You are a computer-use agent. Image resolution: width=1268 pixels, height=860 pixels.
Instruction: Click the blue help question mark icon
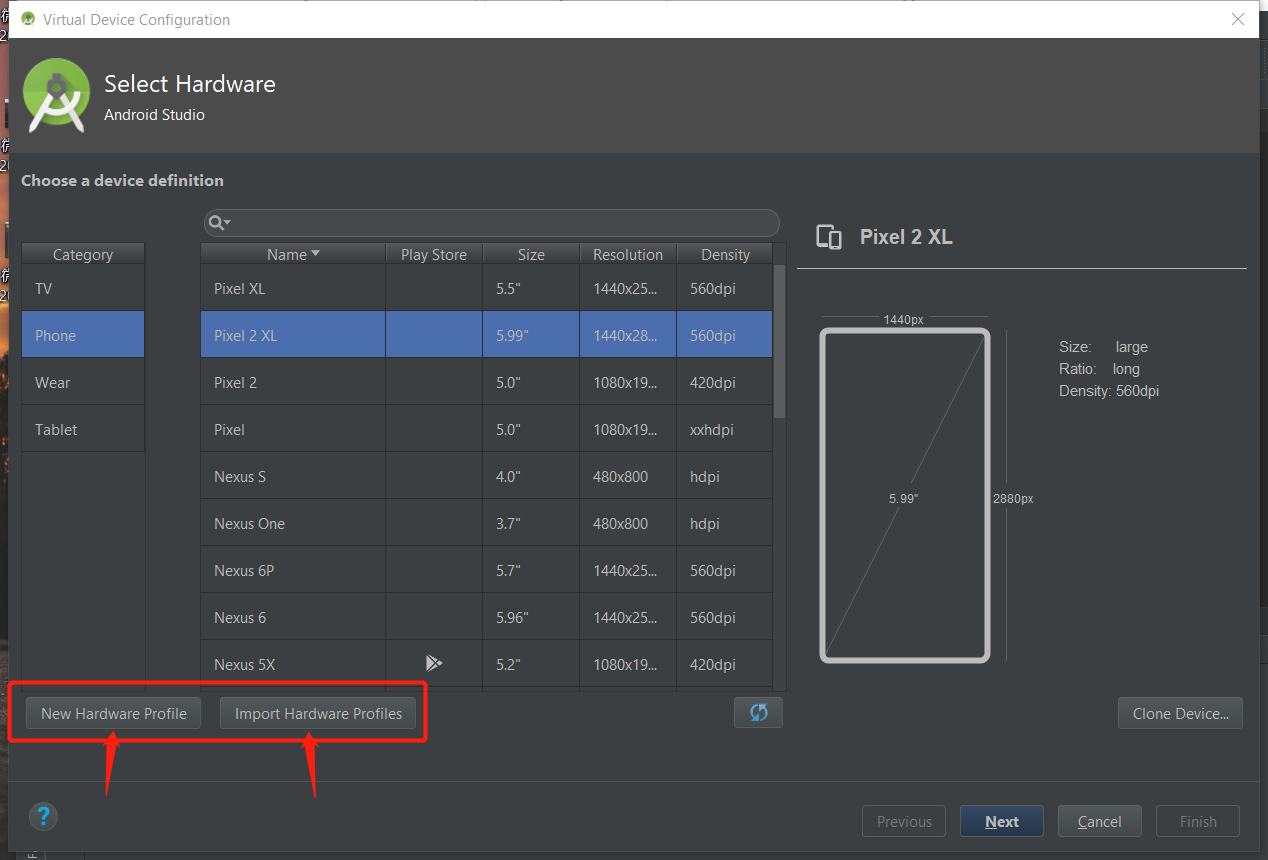(x=43, y=816)
